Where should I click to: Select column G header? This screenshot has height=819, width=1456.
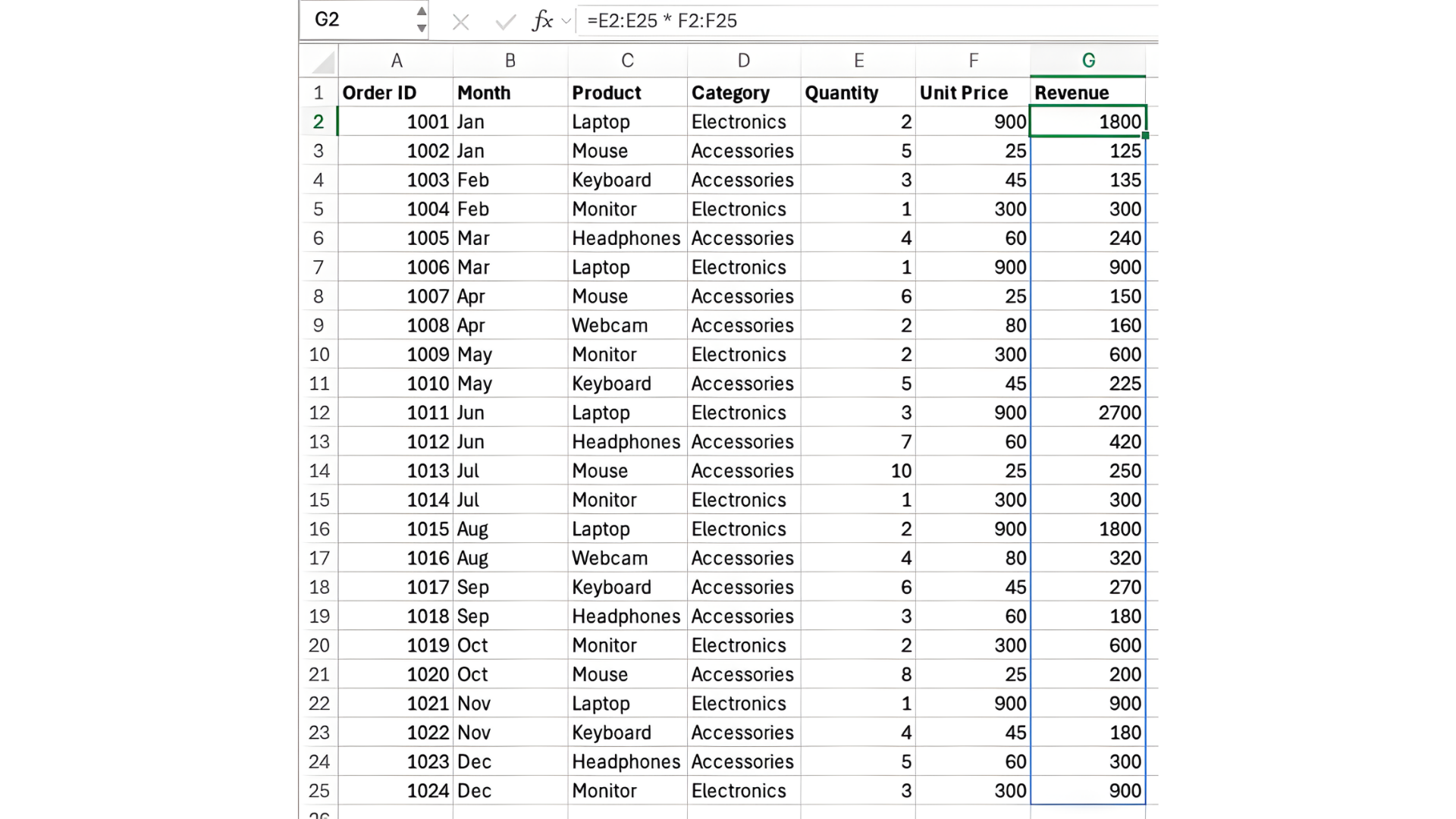1087,61
